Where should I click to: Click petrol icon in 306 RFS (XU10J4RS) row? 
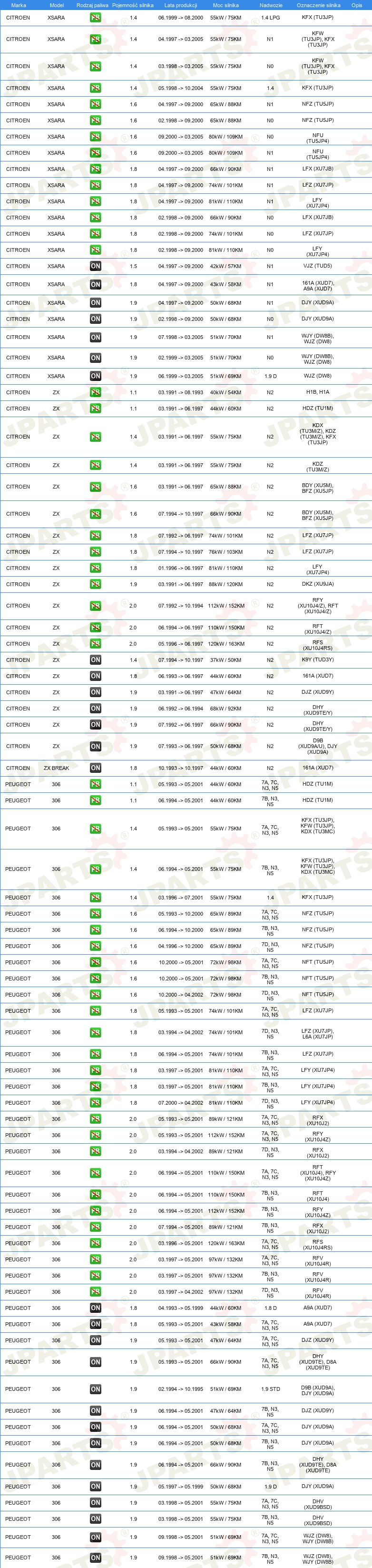(x=96, y=1244)
